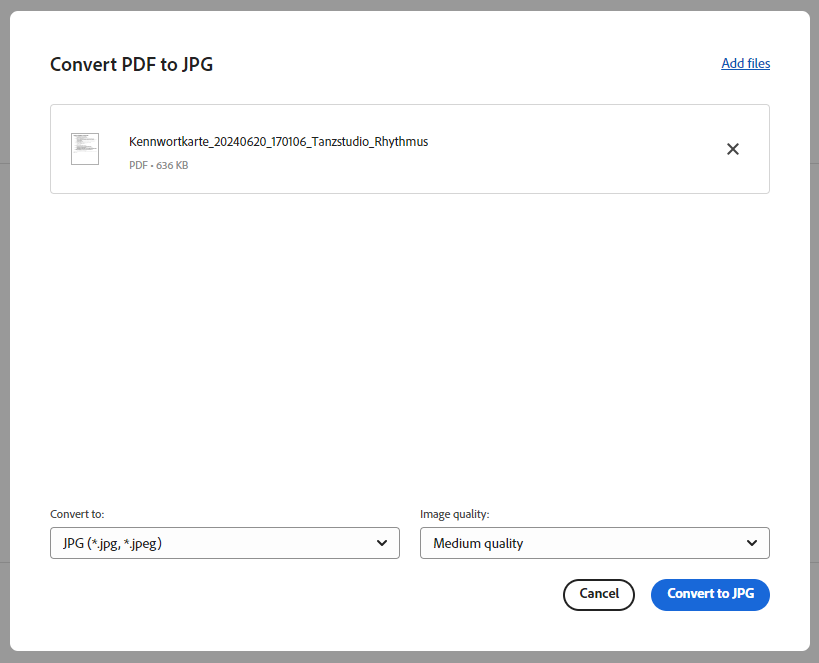Click the chevron arrow in Image quality dropdown
This screenshot has width=819, height=663.
[x=752, y=543]
